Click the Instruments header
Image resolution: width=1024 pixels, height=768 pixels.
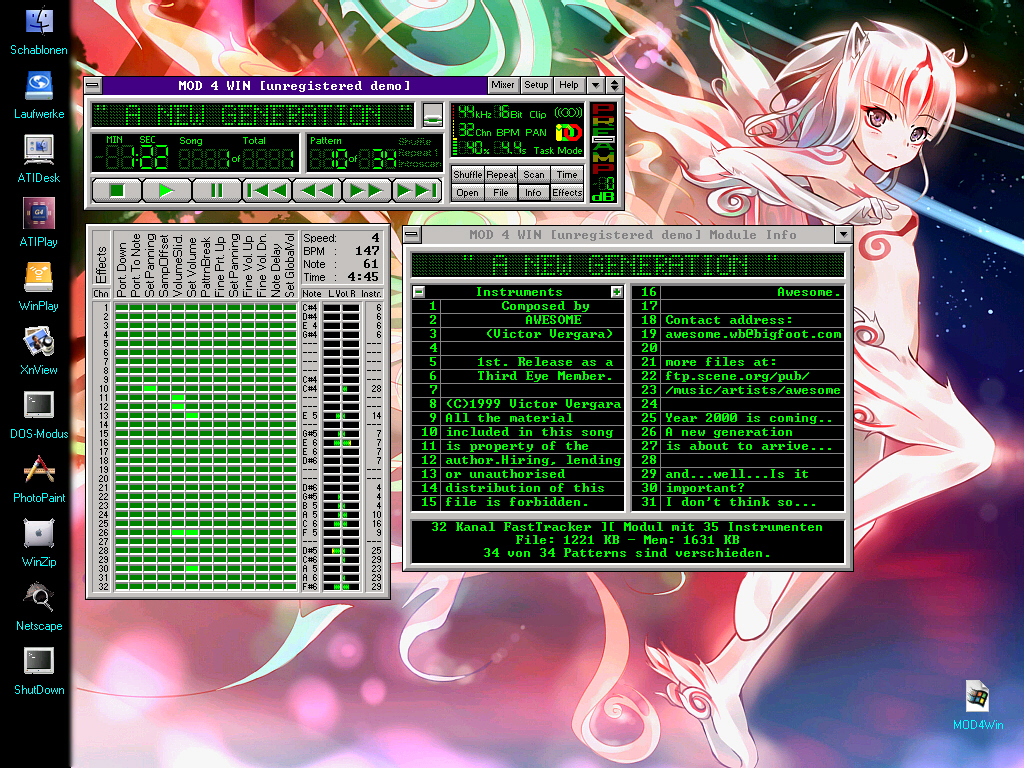point(519,292)
